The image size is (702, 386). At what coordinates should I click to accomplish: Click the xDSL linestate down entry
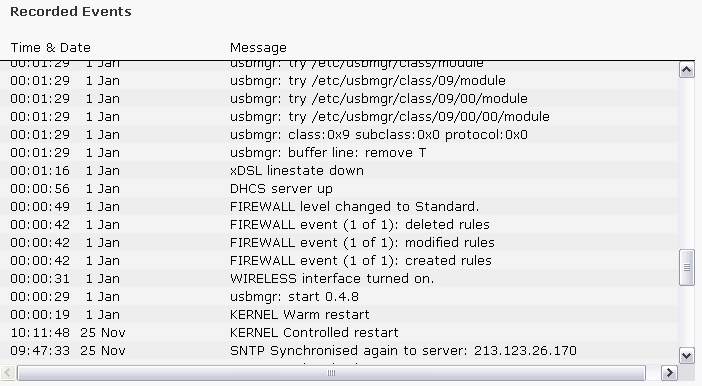pyautogui.click(x=339, y=171)
